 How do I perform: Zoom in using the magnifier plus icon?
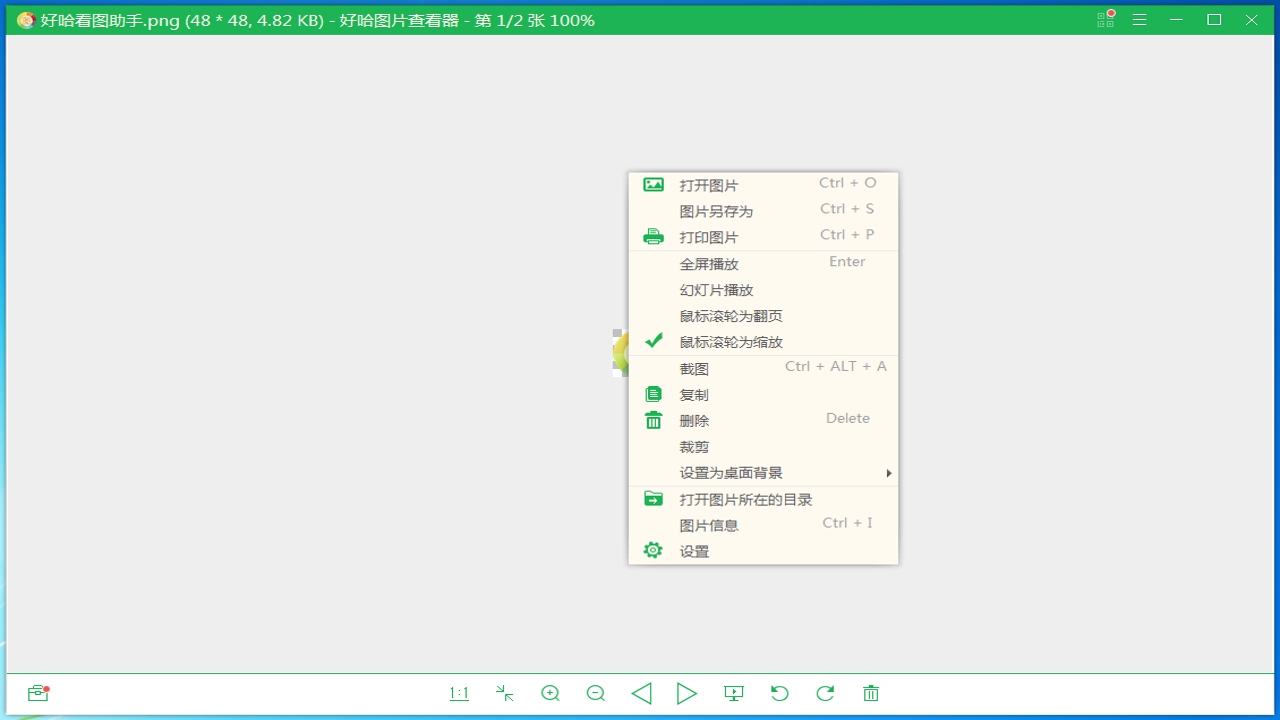point(550,693)
